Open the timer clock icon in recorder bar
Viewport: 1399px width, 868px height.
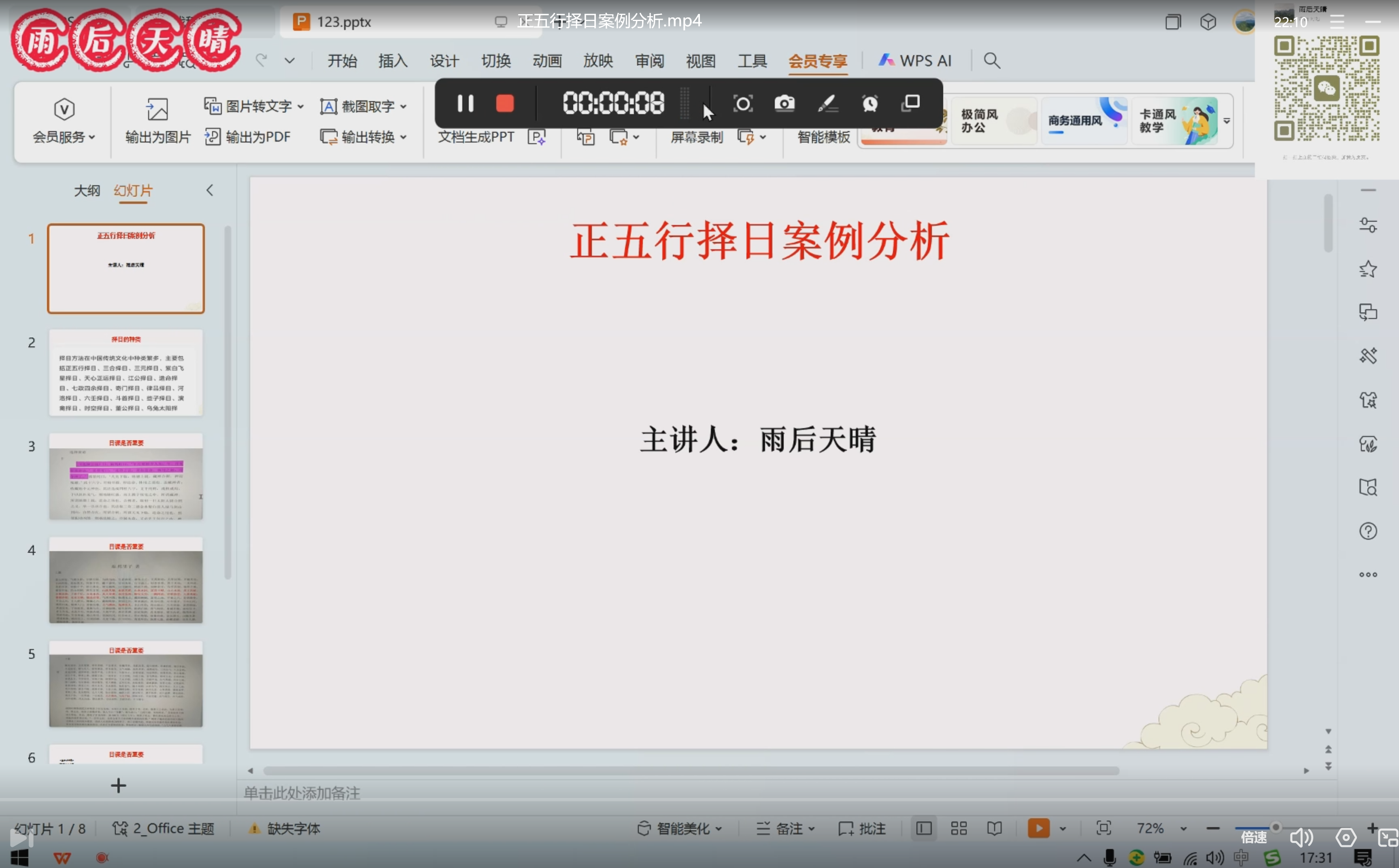[x=870, y=104]
